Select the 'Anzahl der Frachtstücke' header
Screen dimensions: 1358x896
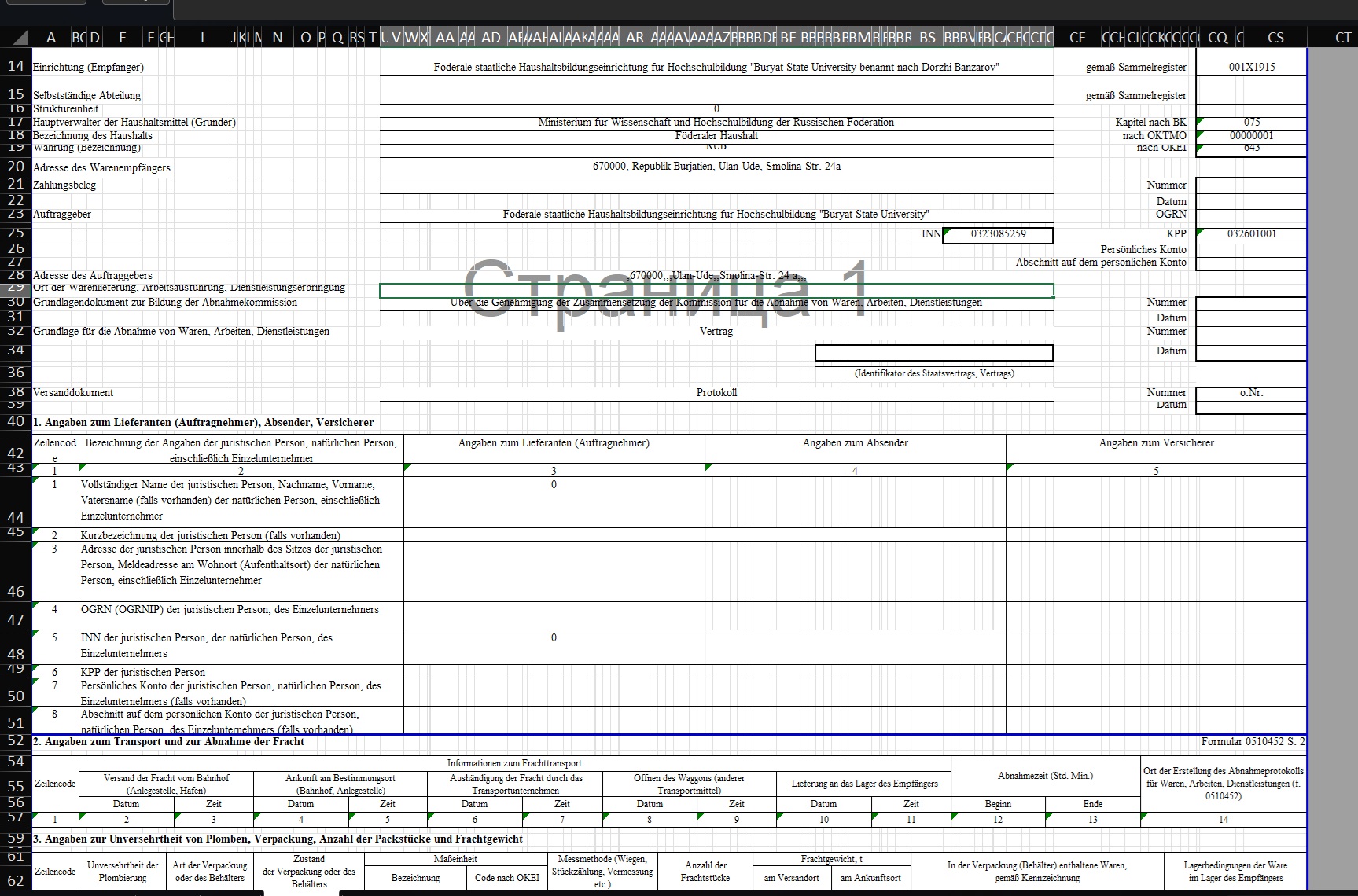705,872
